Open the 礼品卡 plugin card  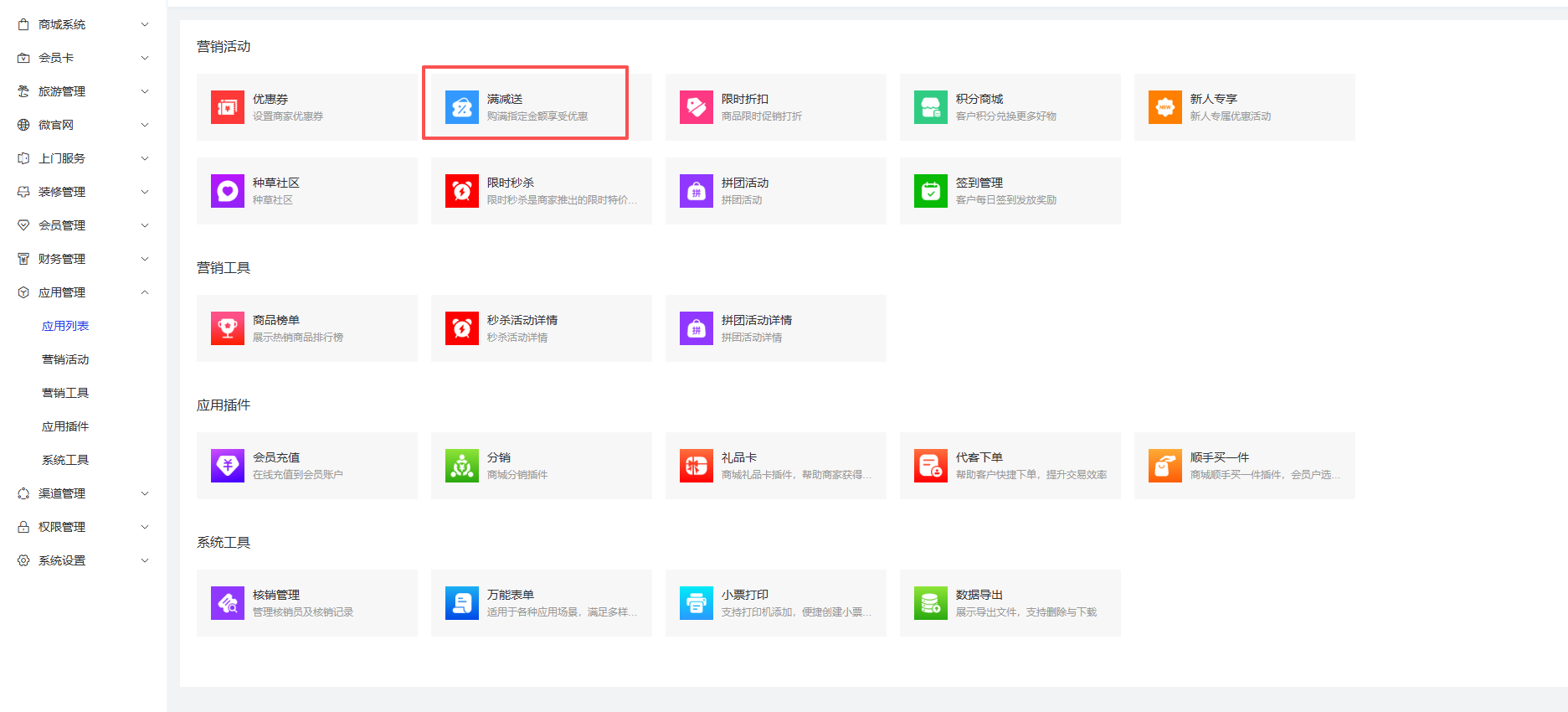tap(775, 466)
